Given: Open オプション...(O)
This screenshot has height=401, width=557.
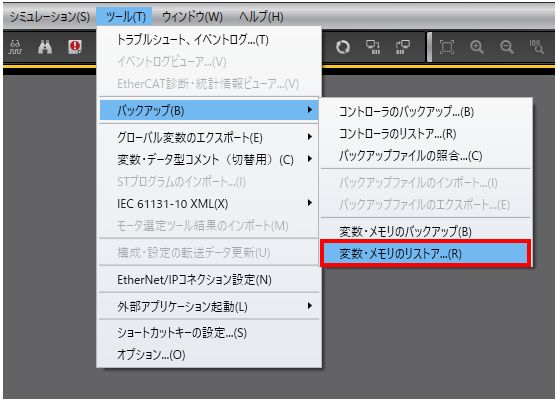Looking at the screenshot, I should pos(209,354).
